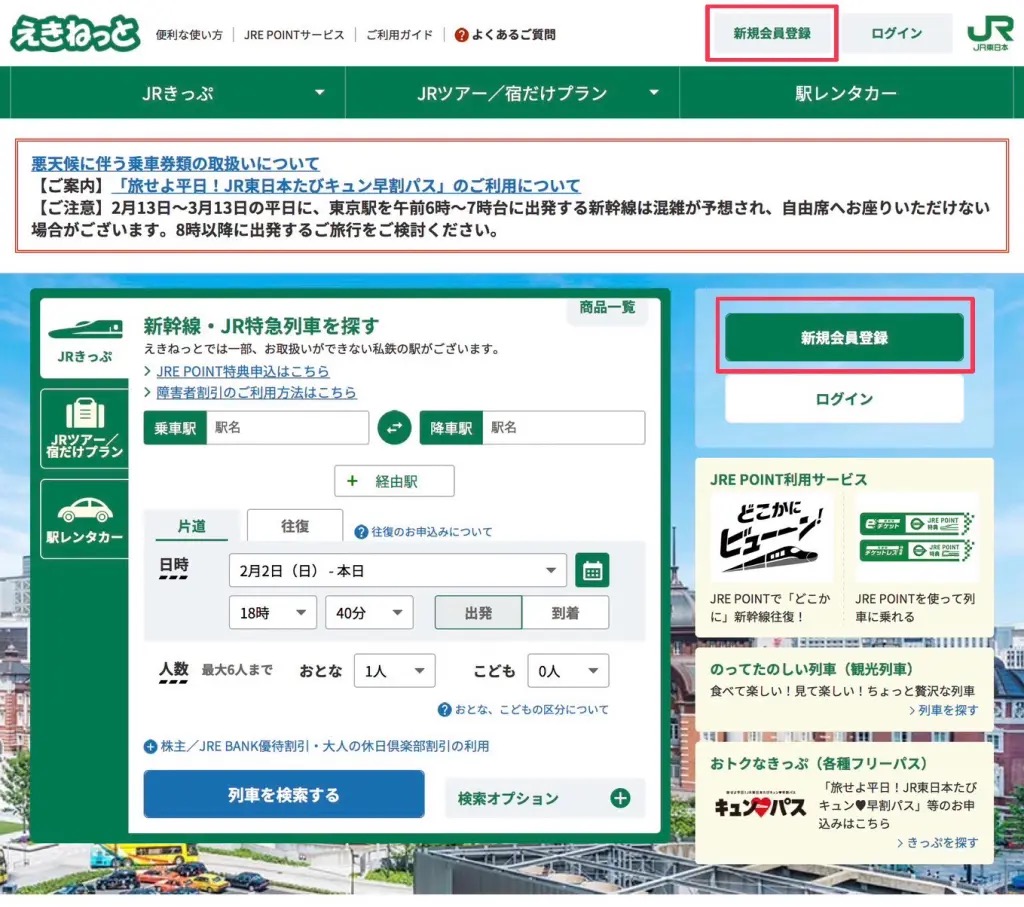The image size is (1024, 907).
Task: Open 悪天候に伴う乗車券類の取扱いについて notice
Action: coord(176,163)
